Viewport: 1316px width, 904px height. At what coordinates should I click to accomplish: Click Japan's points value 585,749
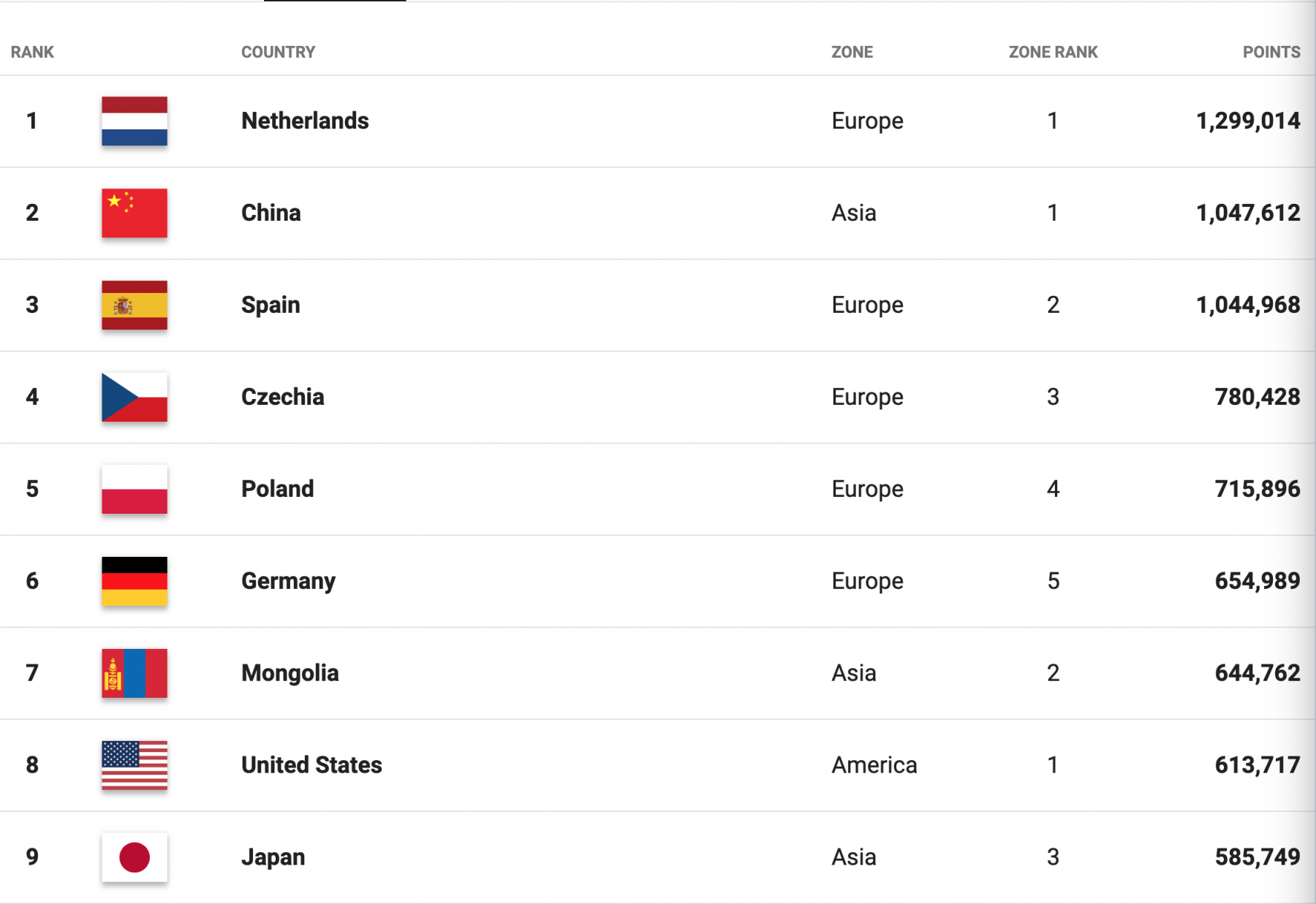[1258, 857]
